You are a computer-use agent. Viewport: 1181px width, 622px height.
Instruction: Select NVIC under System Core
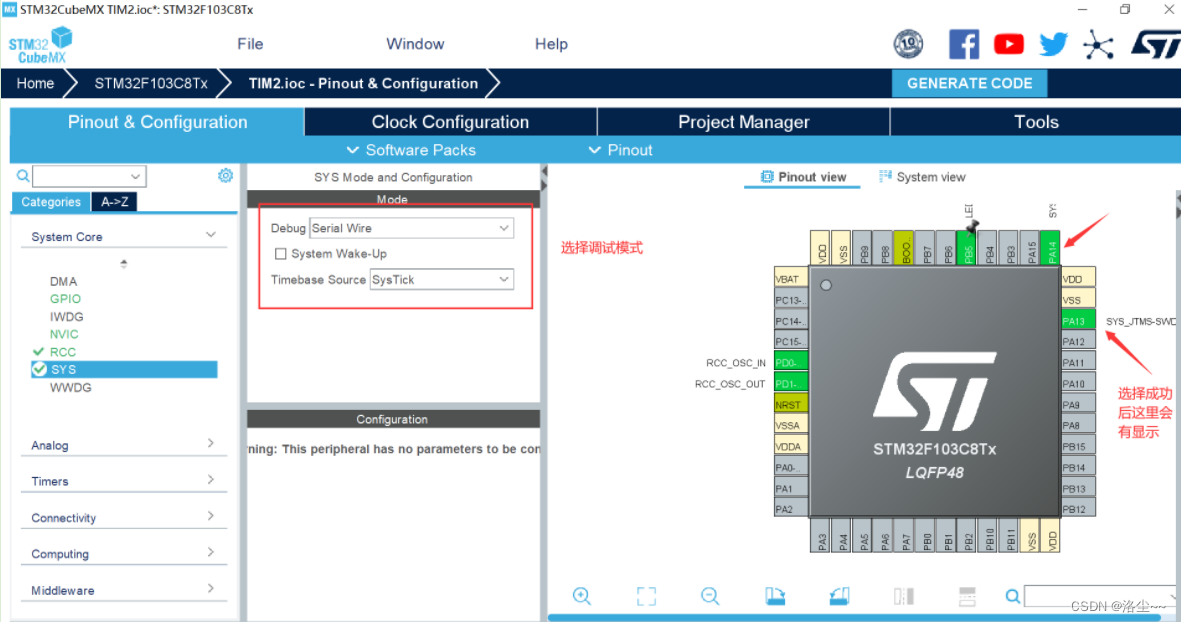pos(64,334)
